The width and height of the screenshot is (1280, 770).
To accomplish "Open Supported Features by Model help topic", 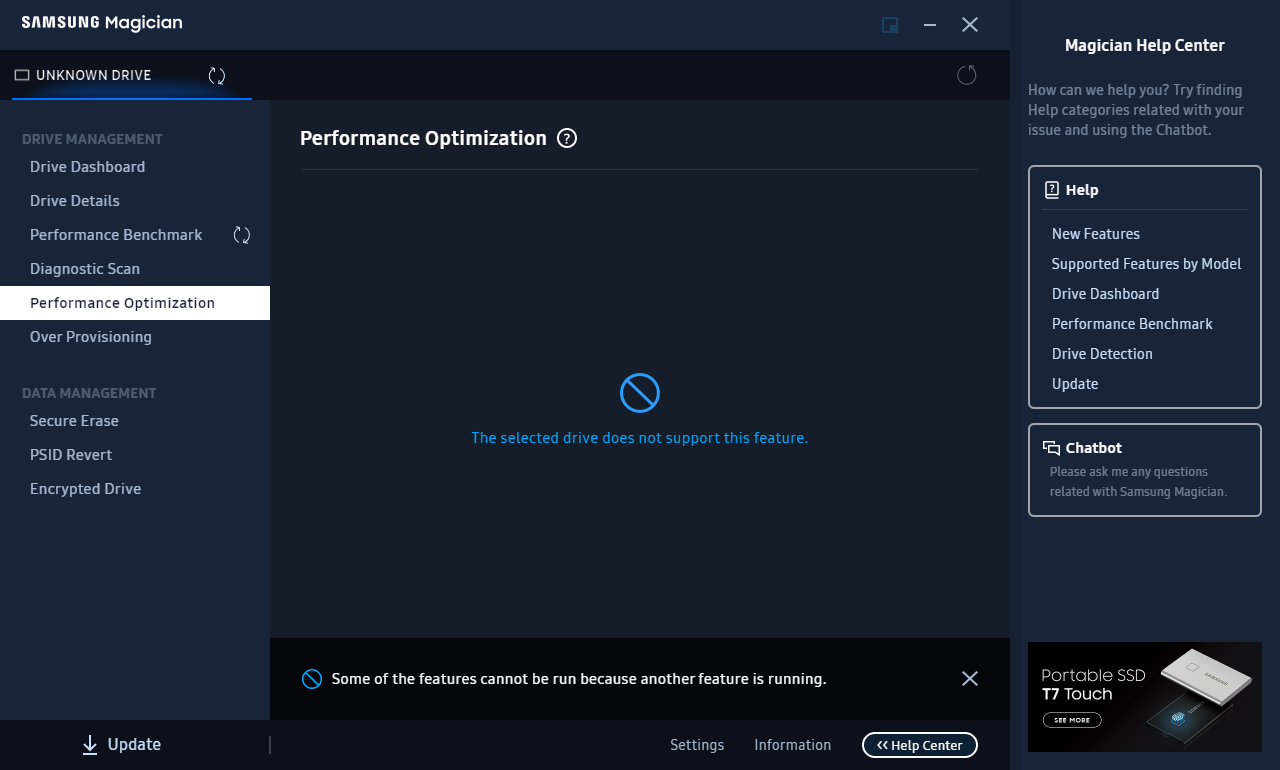I will (x=1146, y=264).
